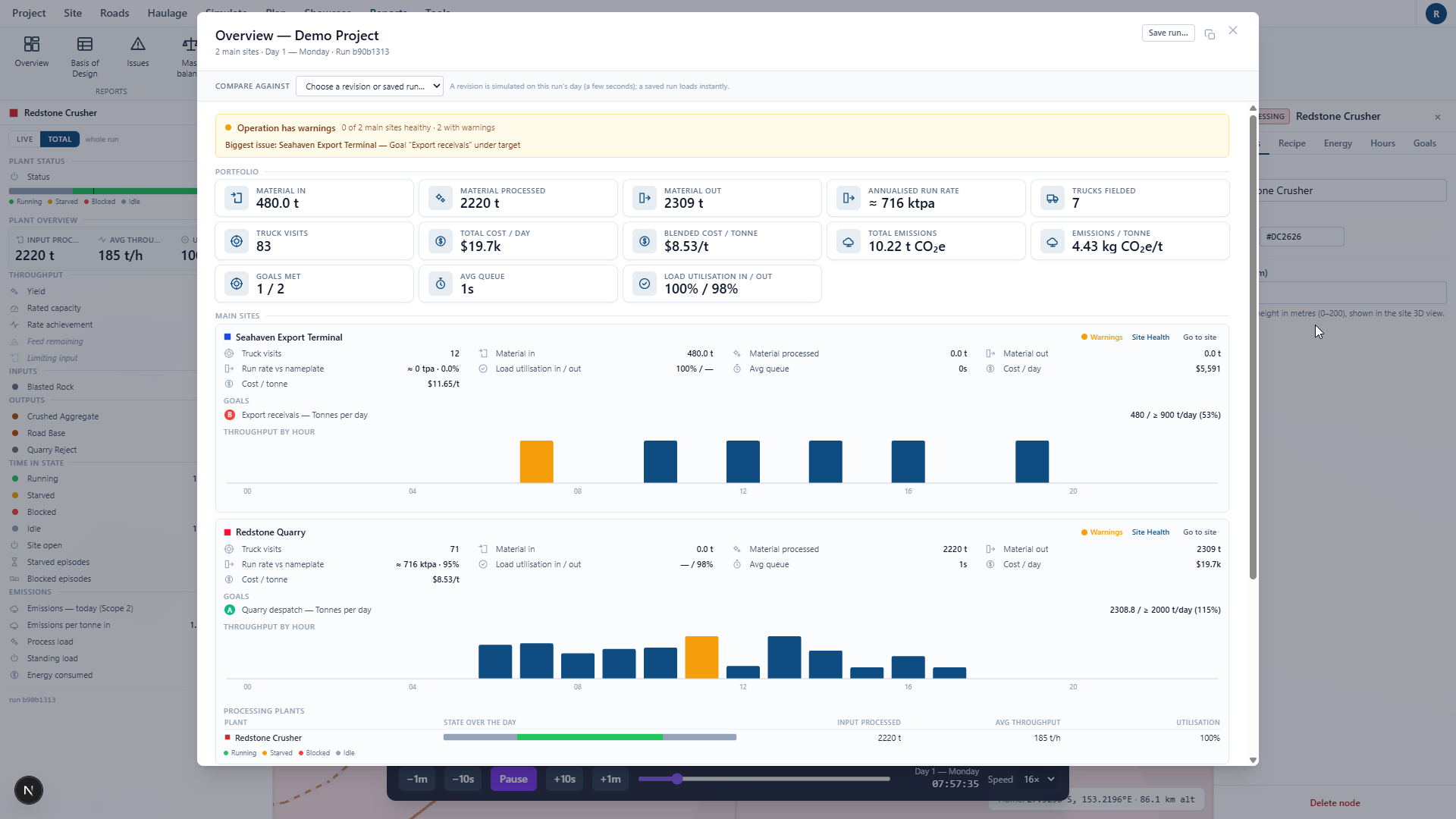
Task: Open Compare Against revision dropdown
Action: tap(369, 86)
